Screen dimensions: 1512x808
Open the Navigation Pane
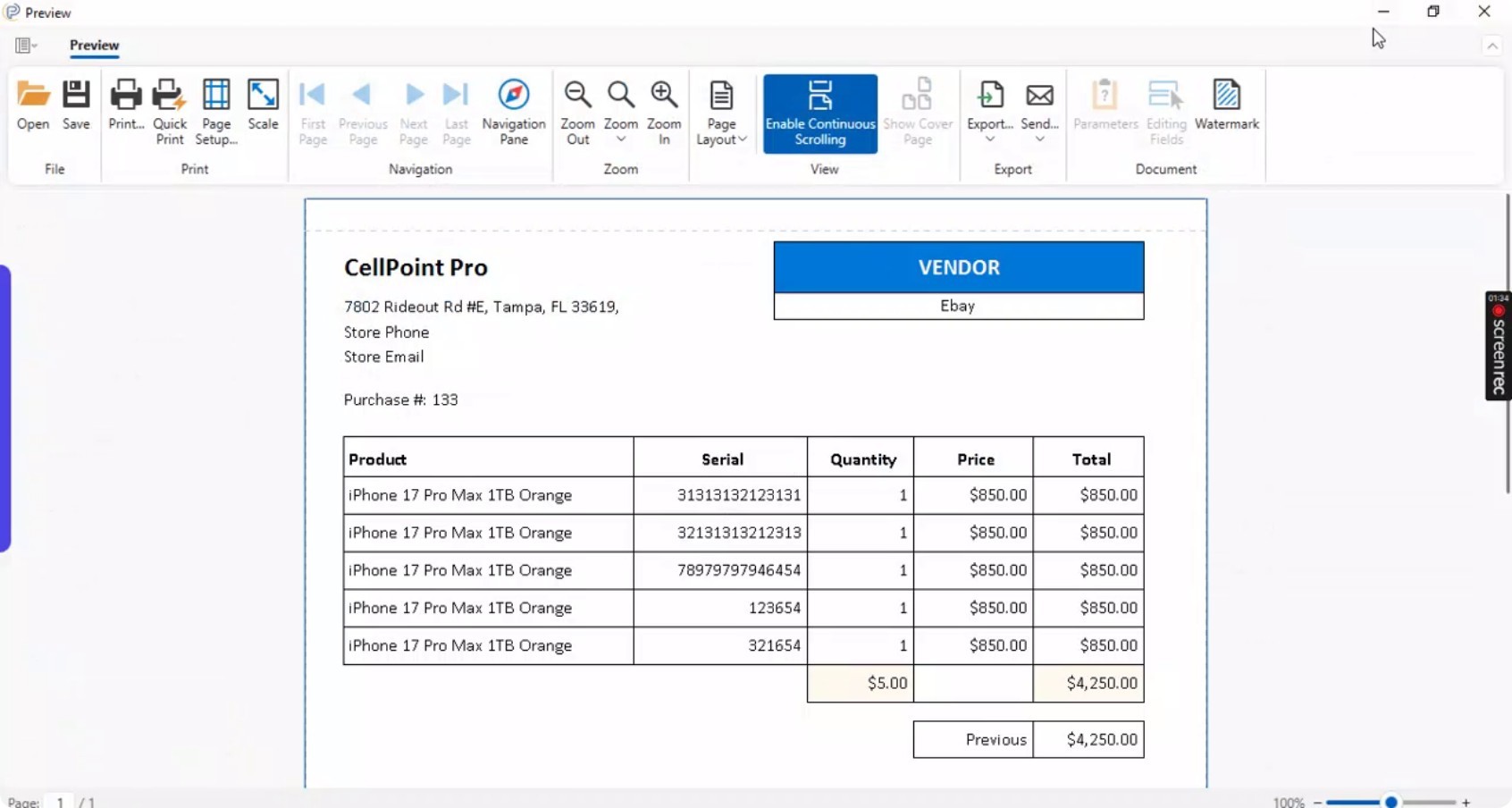click(514, 113)
